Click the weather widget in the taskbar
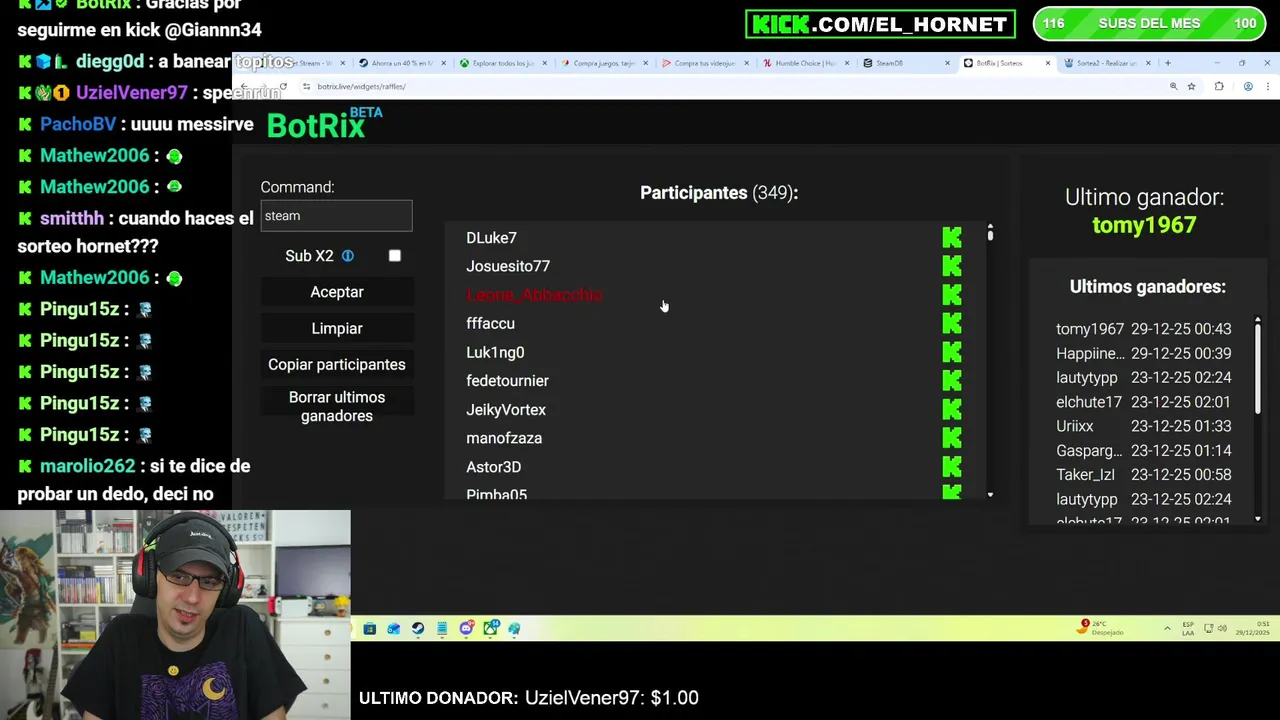This screenshot has width=1280, height=720. [x=1101, y=628]
